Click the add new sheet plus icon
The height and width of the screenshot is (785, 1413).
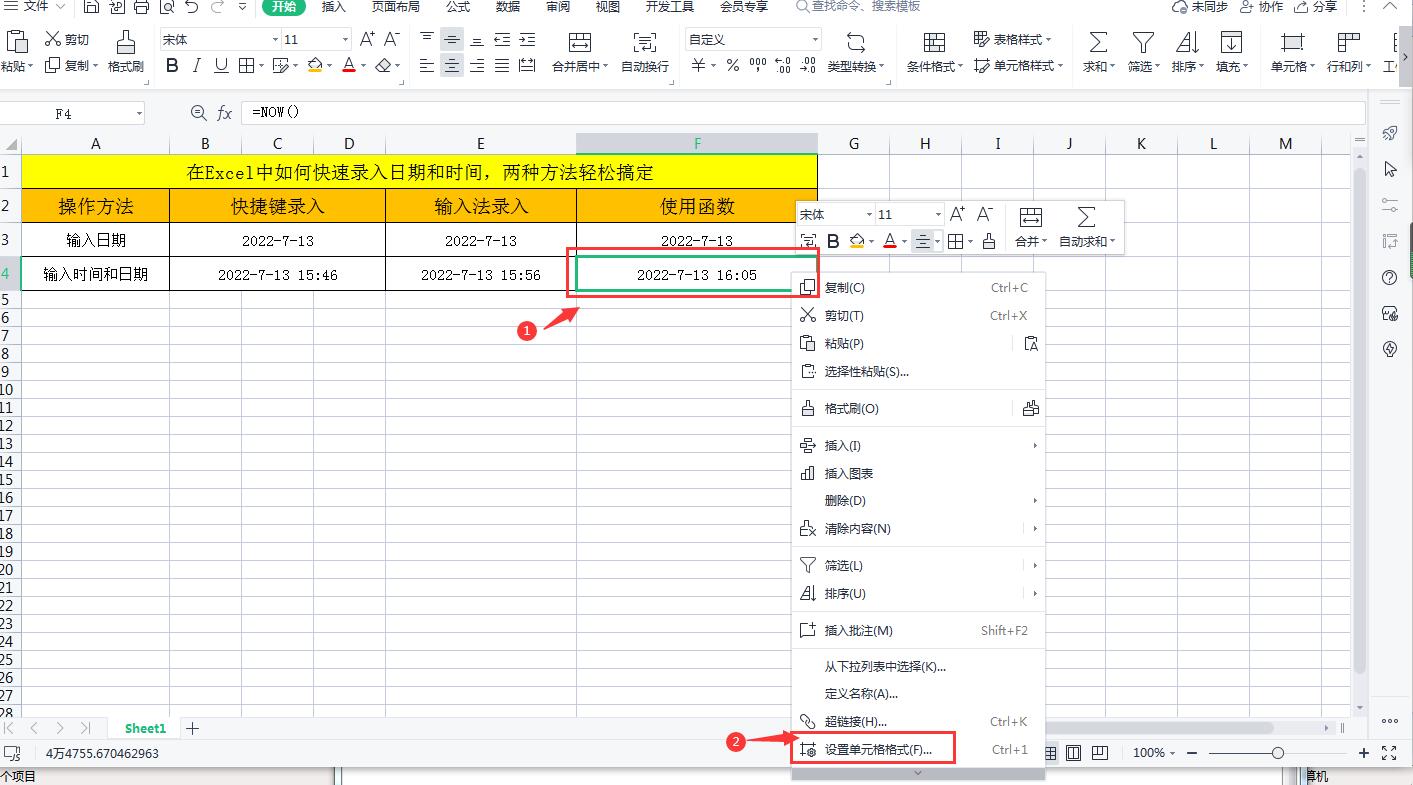[x=193, y=728]
